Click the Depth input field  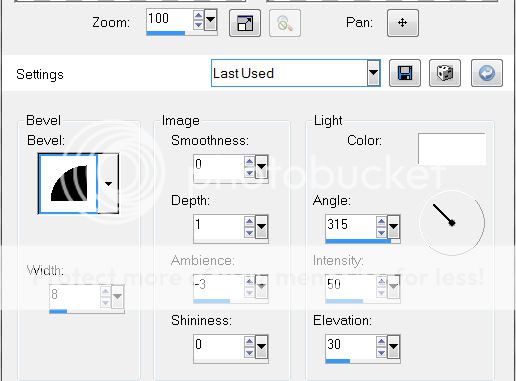(219, 227)
